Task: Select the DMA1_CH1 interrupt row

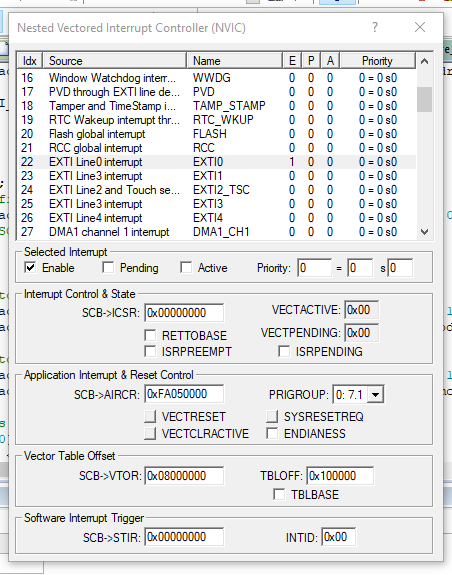Action: [x=217, y=232]
